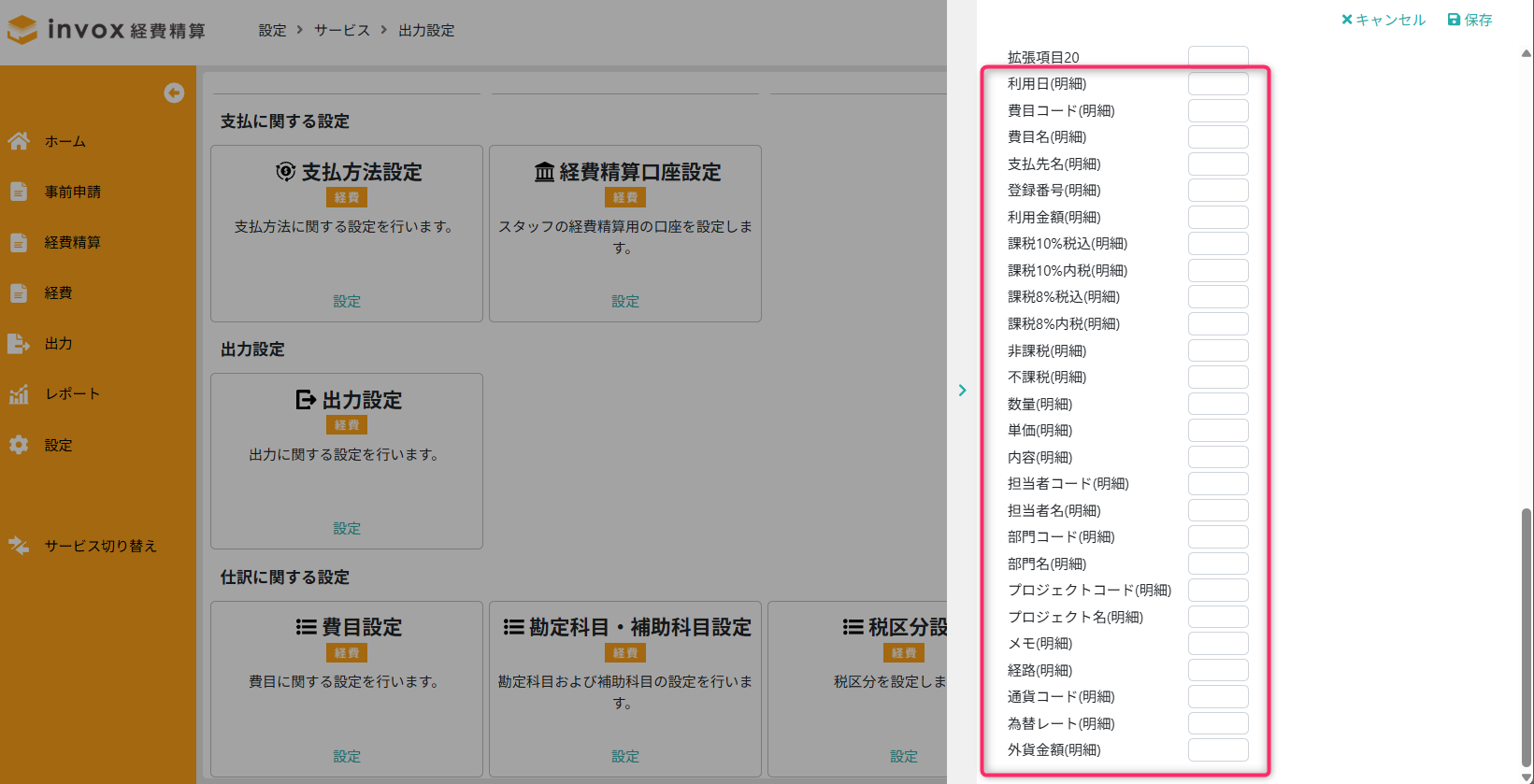Click the 費目コード(明細) input field
The image size is (1534, 784).
click(x=1218, y=110)
